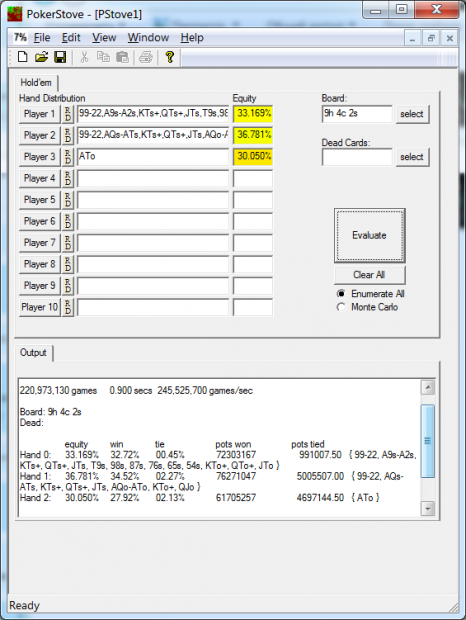Viewport: 466px width, 620px height.
Task: Click the Player 3 hand field showing ATo
Action: [153, 157]
